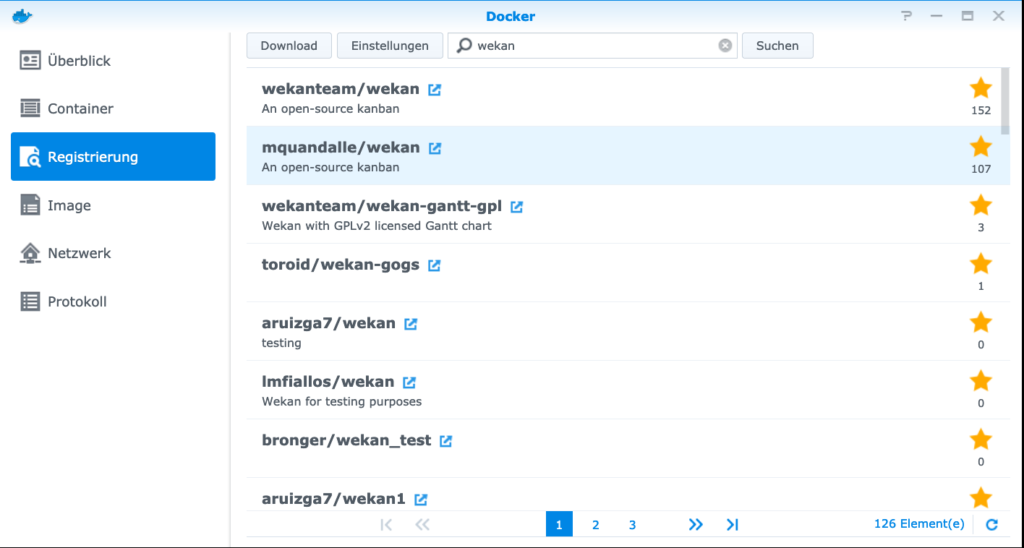The width and height of the screenshot is (1024, 548).
Task: Click star count 152
Action: click(x=981, y=110)
